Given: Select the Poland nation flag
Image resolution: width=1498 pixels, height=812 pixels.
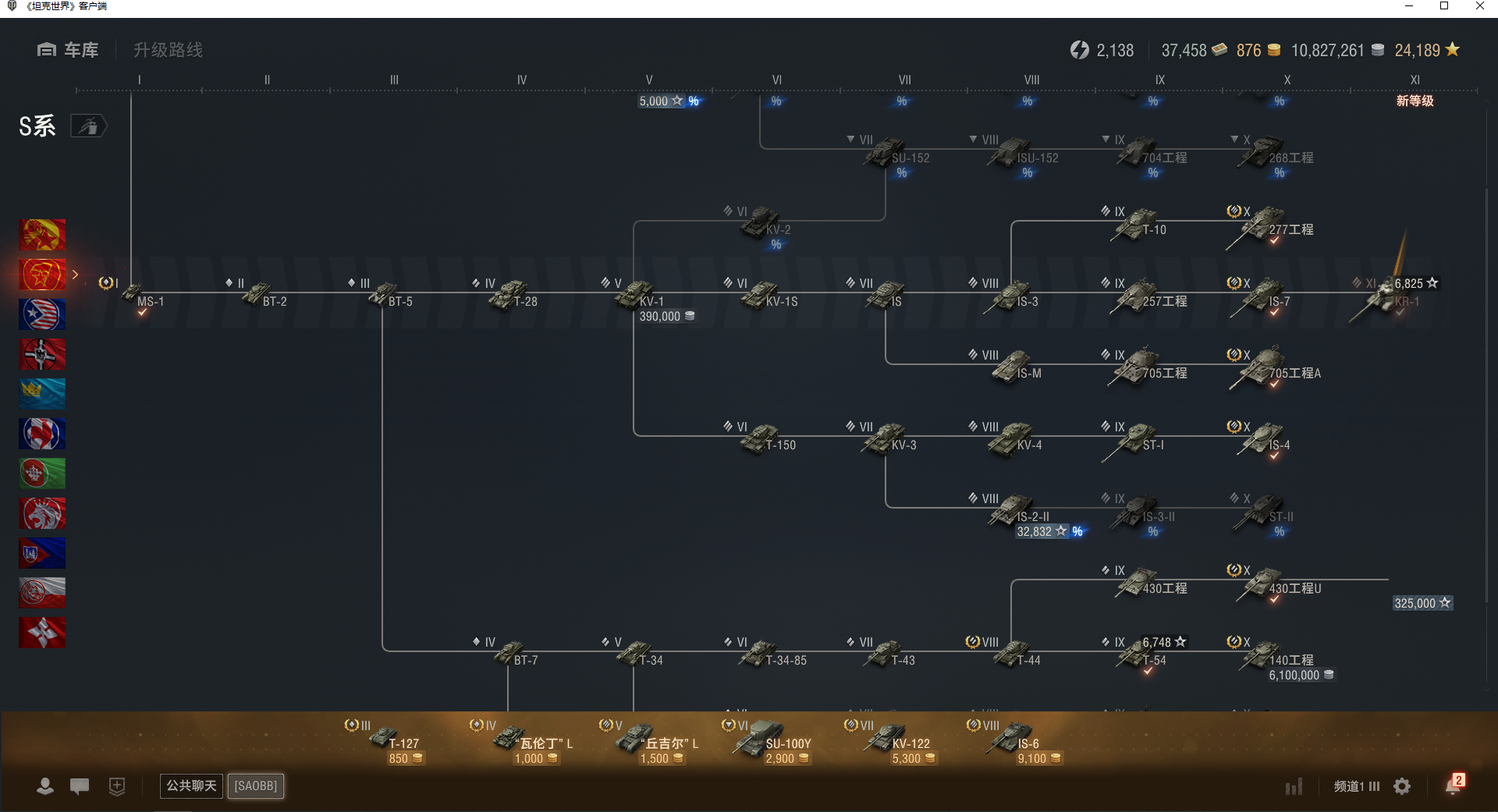Looking at the screenshot, I should tap(42, 593).
